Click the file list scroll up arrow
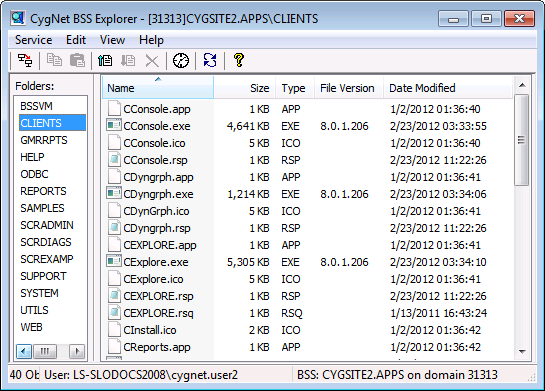The image size is (545, 391). click(x=522, y=85)
